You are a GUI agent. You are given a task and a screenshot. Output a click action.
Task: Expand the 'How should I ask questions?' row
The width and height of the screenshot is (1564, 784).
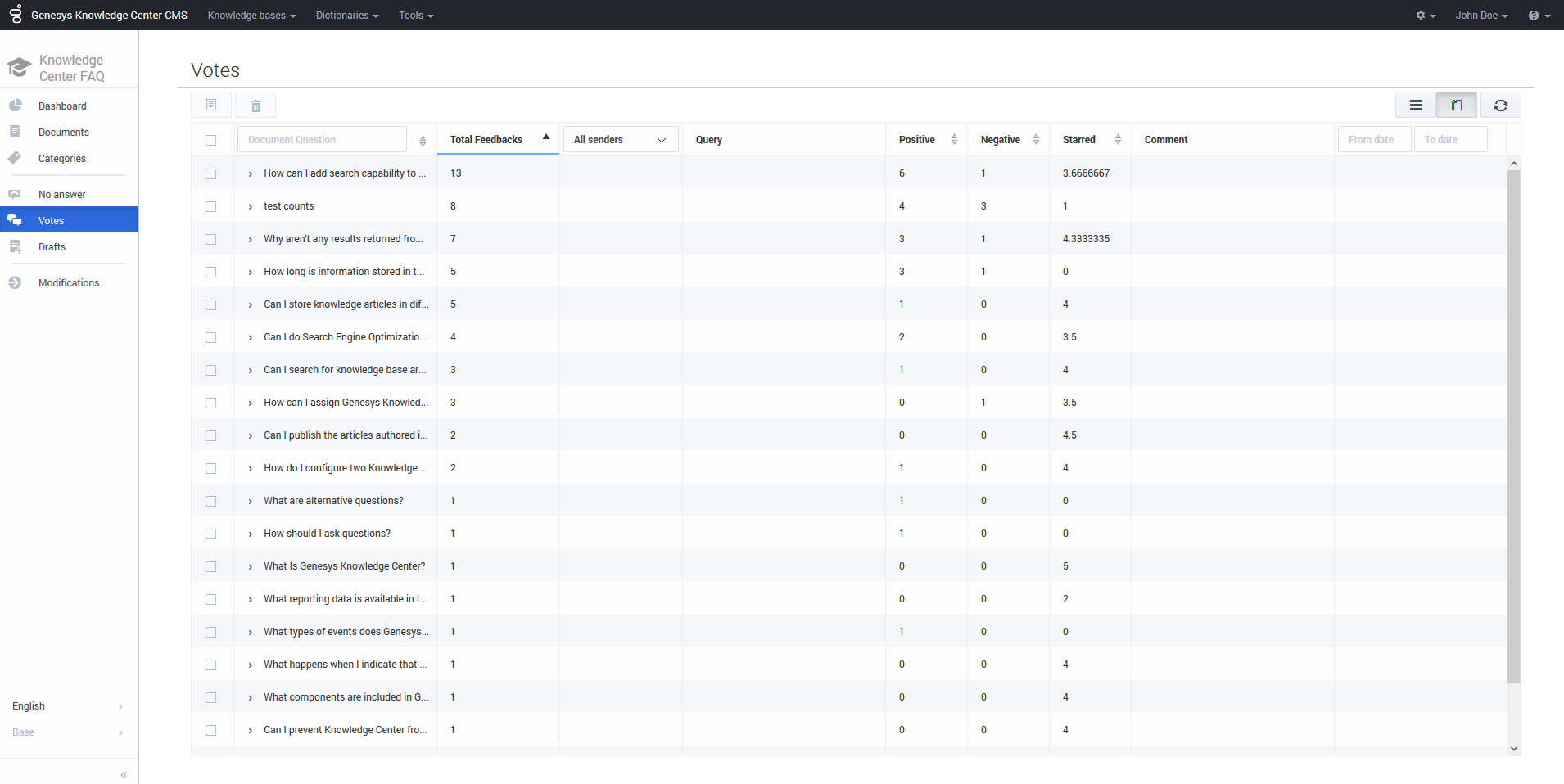coord(251,534)
